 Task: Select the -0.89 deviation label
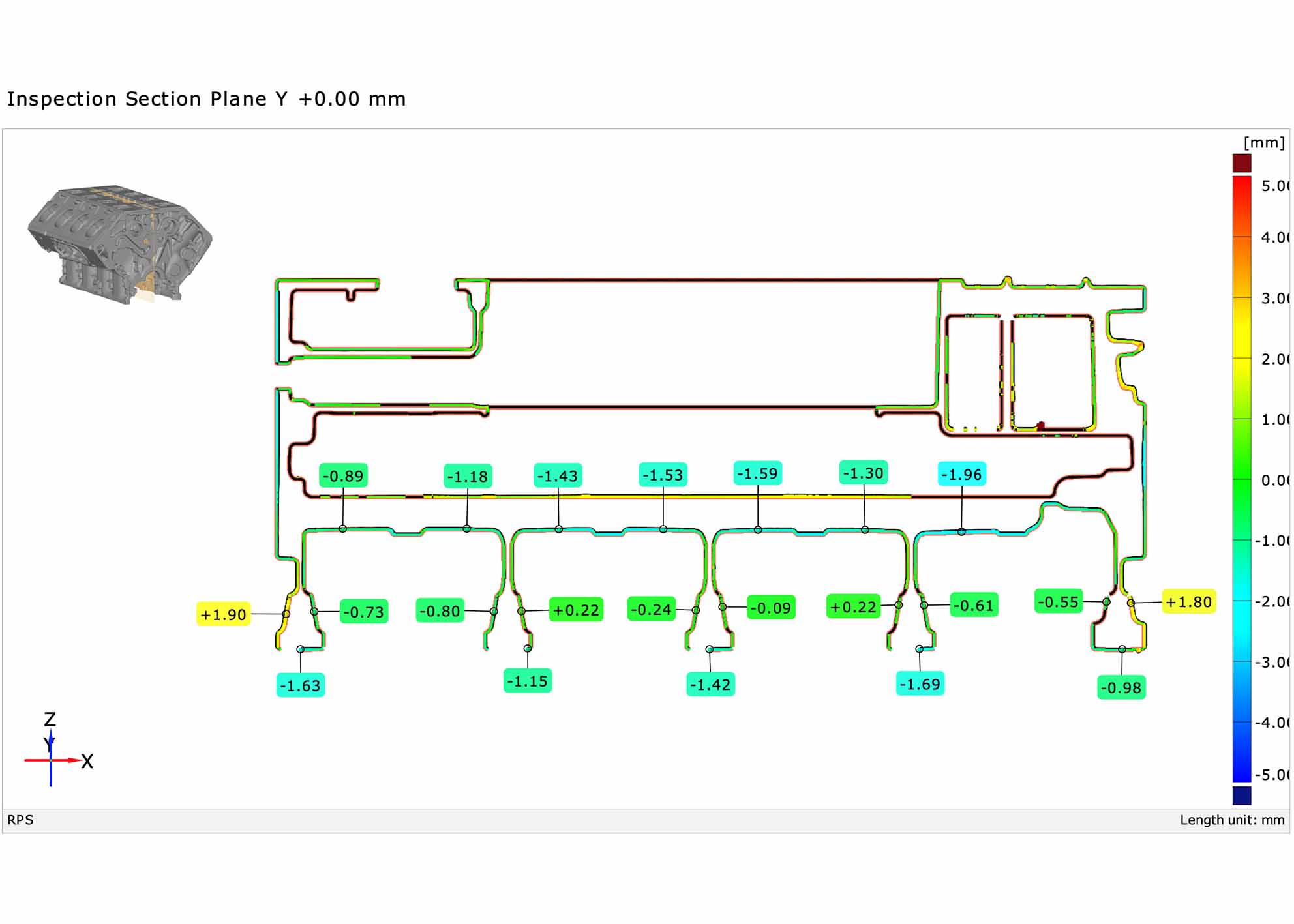(343, 476)
